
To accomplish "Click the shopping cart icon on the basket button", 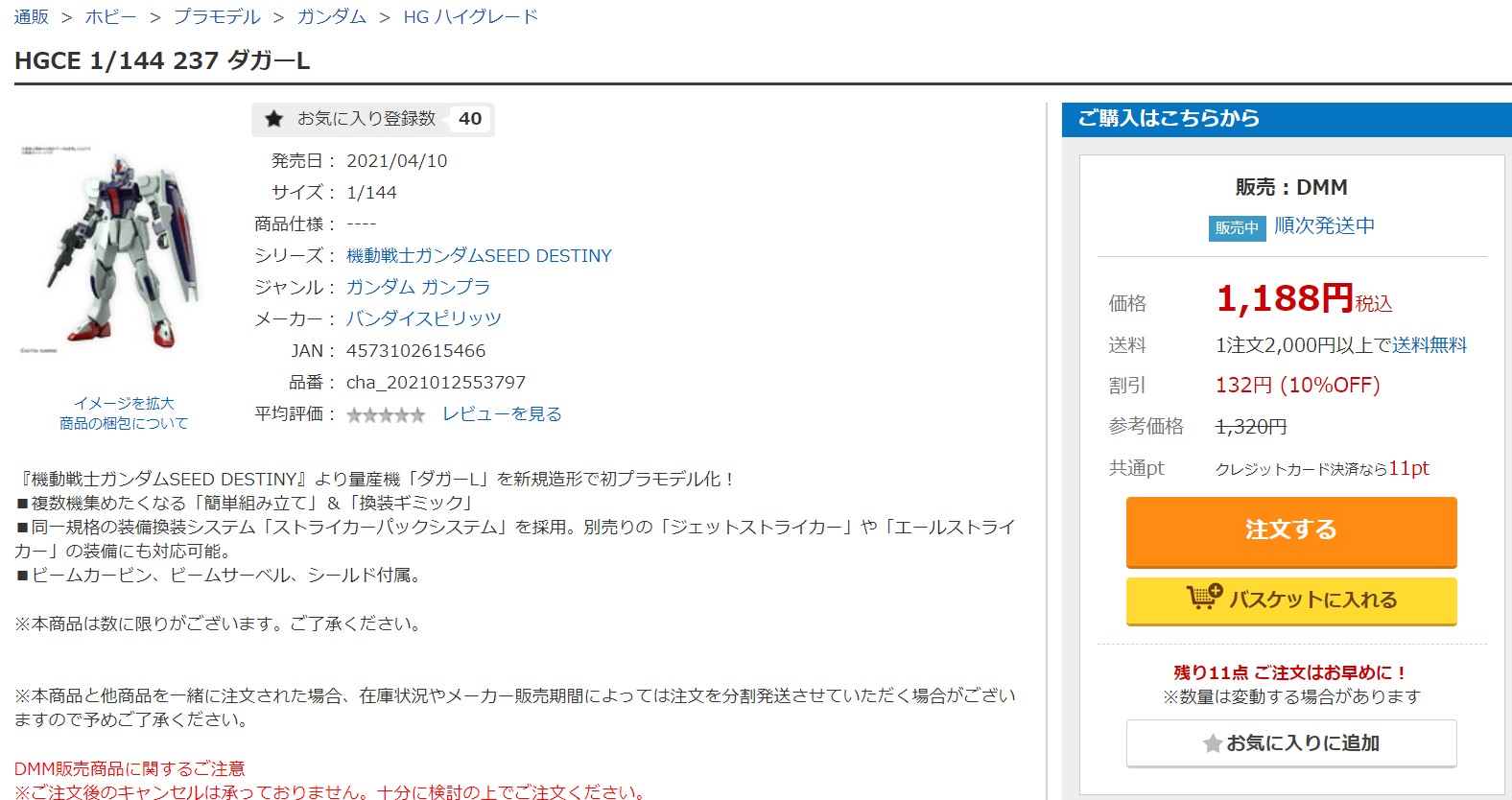I will coord(1204,598).
